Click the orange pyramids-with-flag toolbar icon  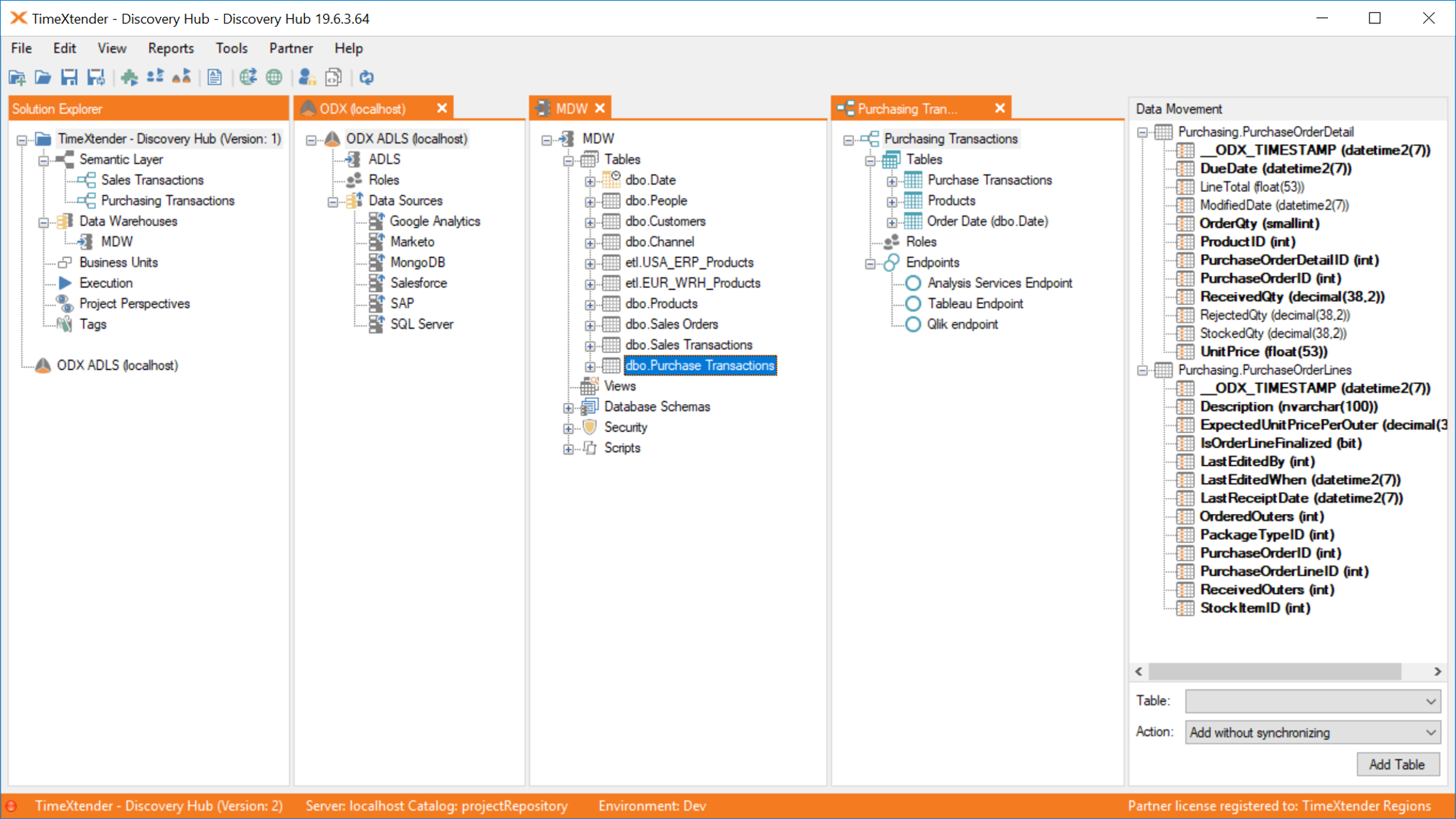pos(181,77)
